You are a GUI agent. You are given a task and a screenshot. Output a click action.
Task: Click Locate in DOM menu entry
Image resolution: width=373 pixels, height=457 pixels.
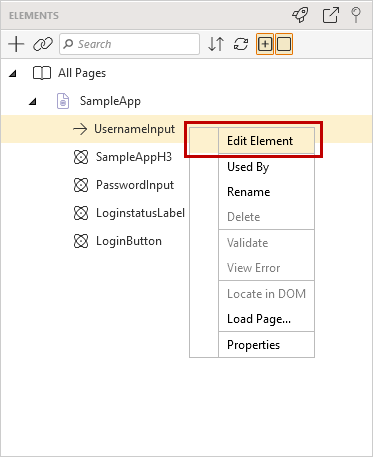266,294
